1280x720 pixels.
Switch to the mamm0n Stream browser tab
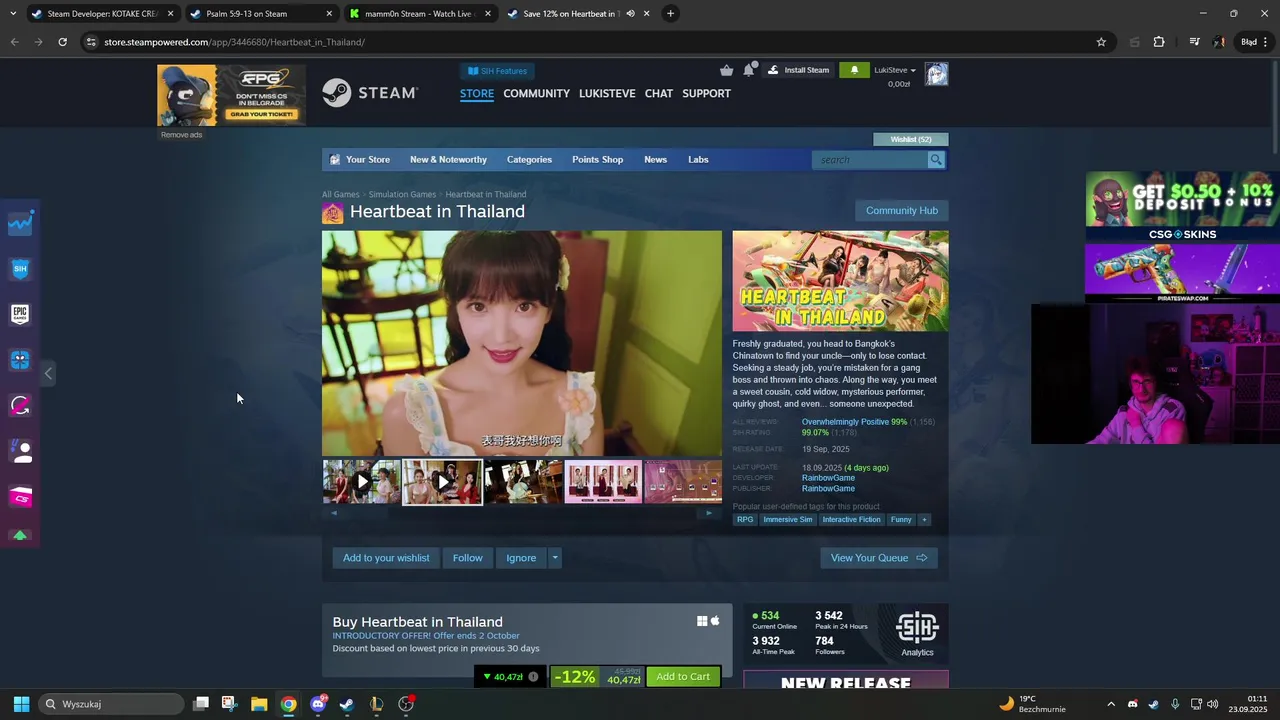(x=420, y=14)
